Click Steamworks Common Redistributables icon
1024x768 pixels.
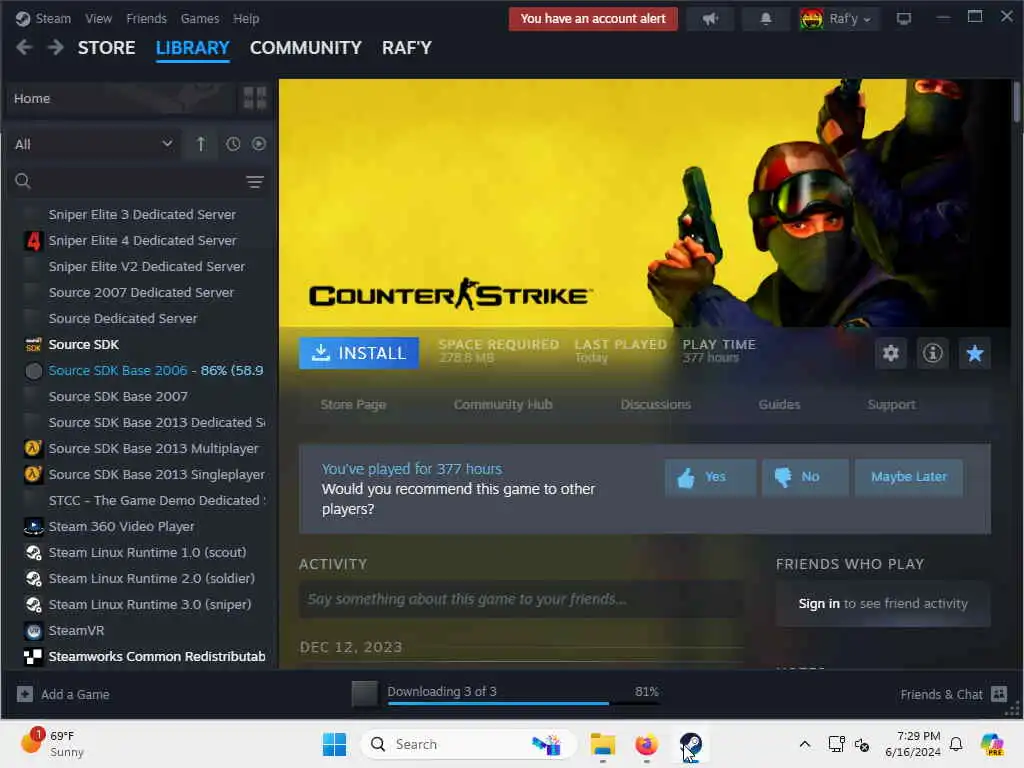click(33, 656)
